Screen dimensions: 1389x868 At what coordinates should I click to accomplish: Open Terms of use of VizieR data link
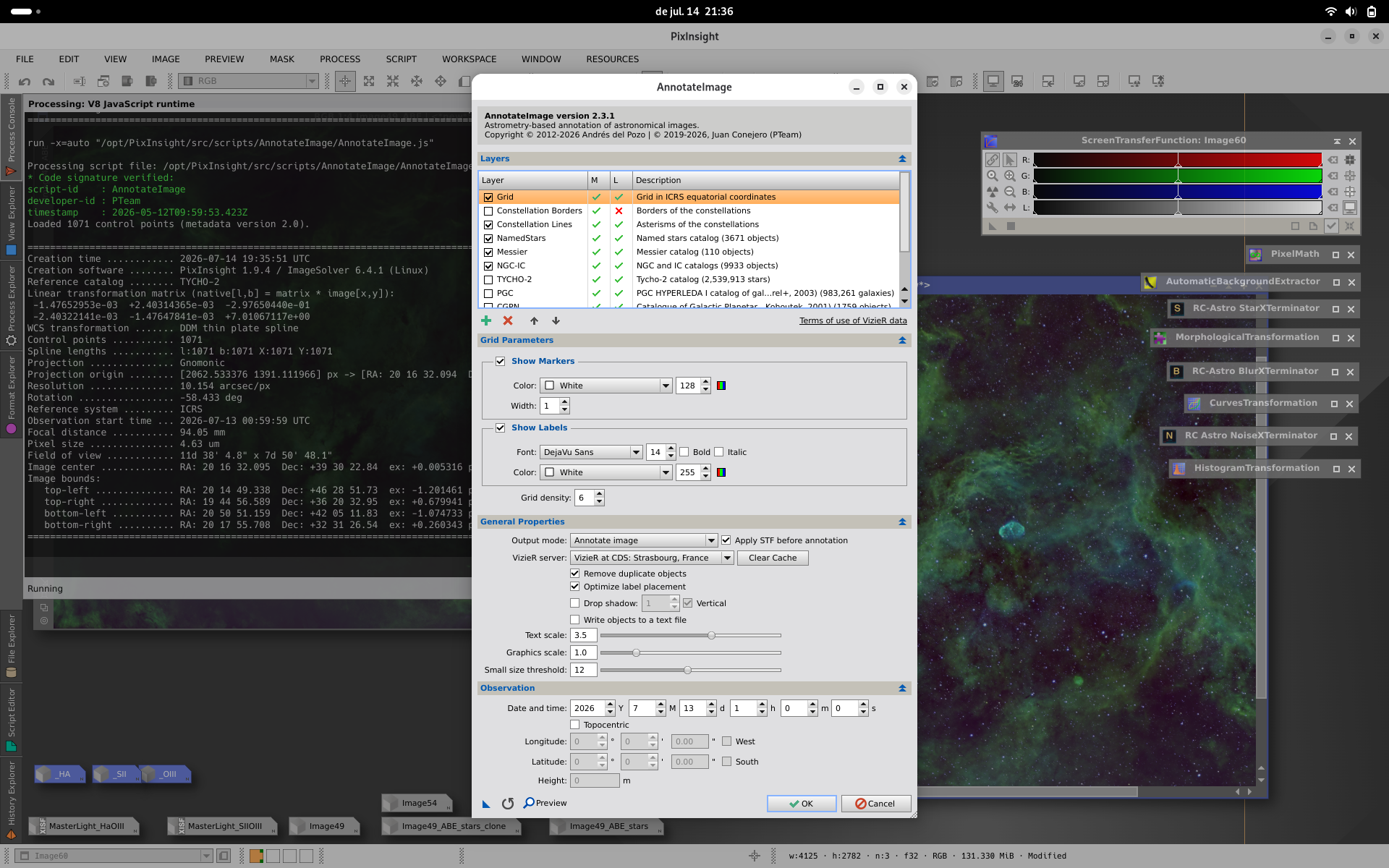[853, 320]
